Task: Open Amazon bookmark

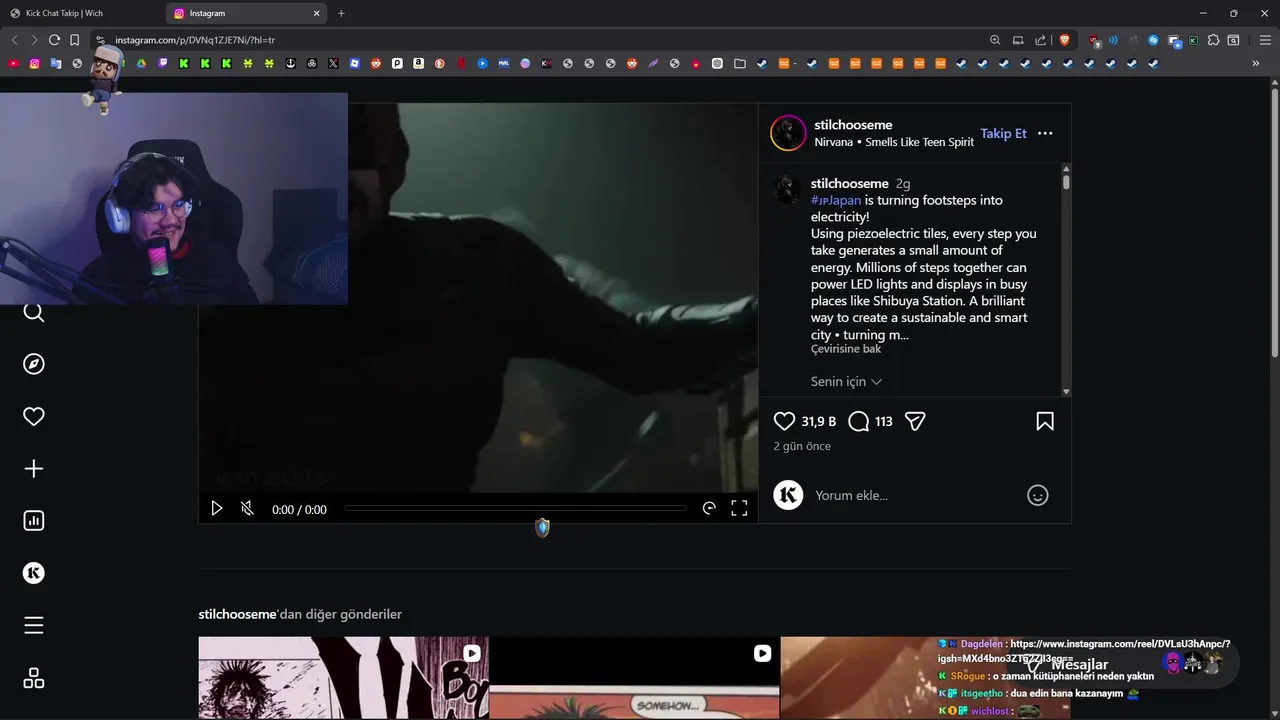Action: point(418,63)
